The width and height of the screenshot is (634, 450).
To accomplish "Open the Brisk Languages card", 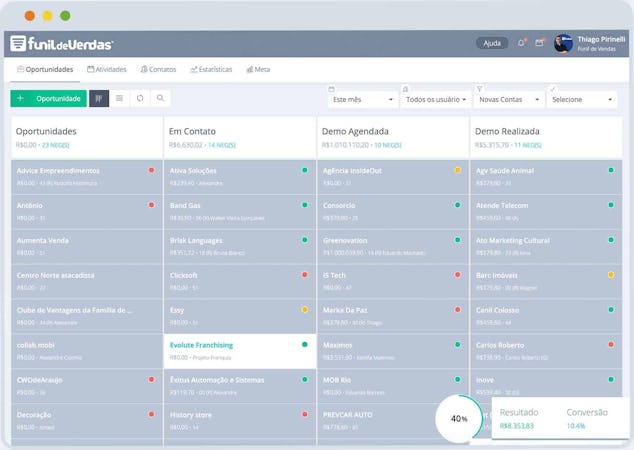I will [240, 247].
